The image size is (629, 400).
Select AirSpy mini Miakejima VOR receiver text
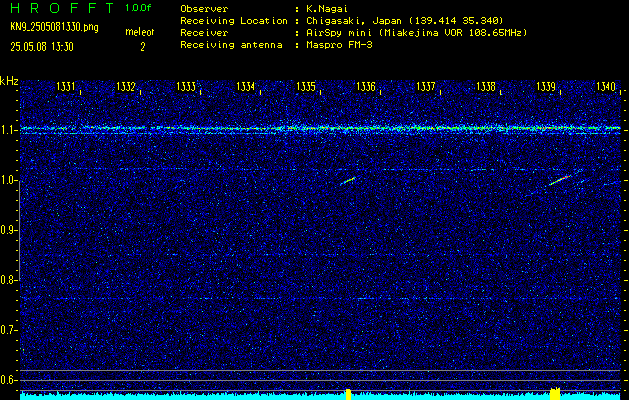click(416, 33)
